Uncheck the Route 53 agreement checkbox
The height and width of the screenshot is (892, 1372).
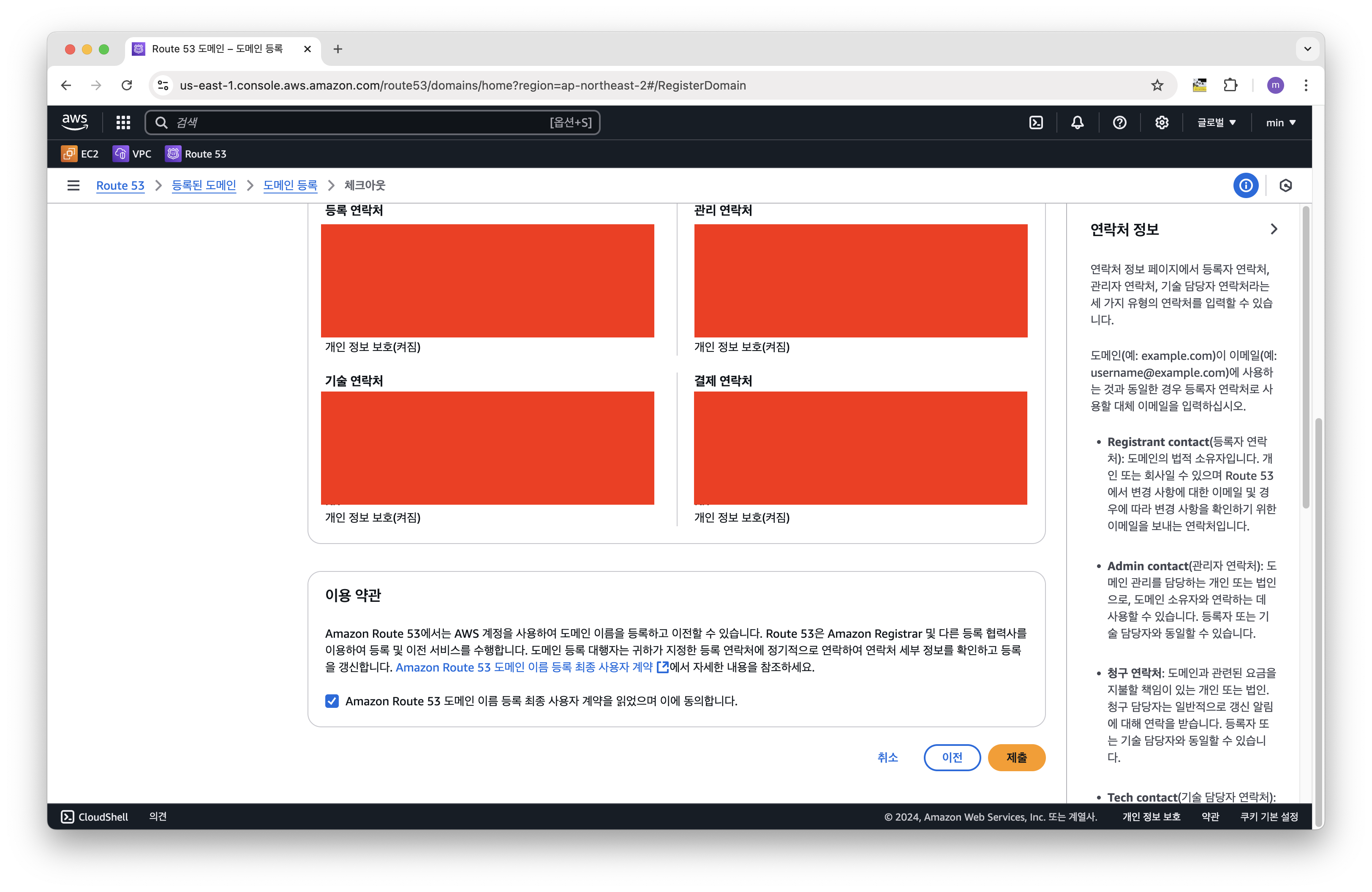332,701
